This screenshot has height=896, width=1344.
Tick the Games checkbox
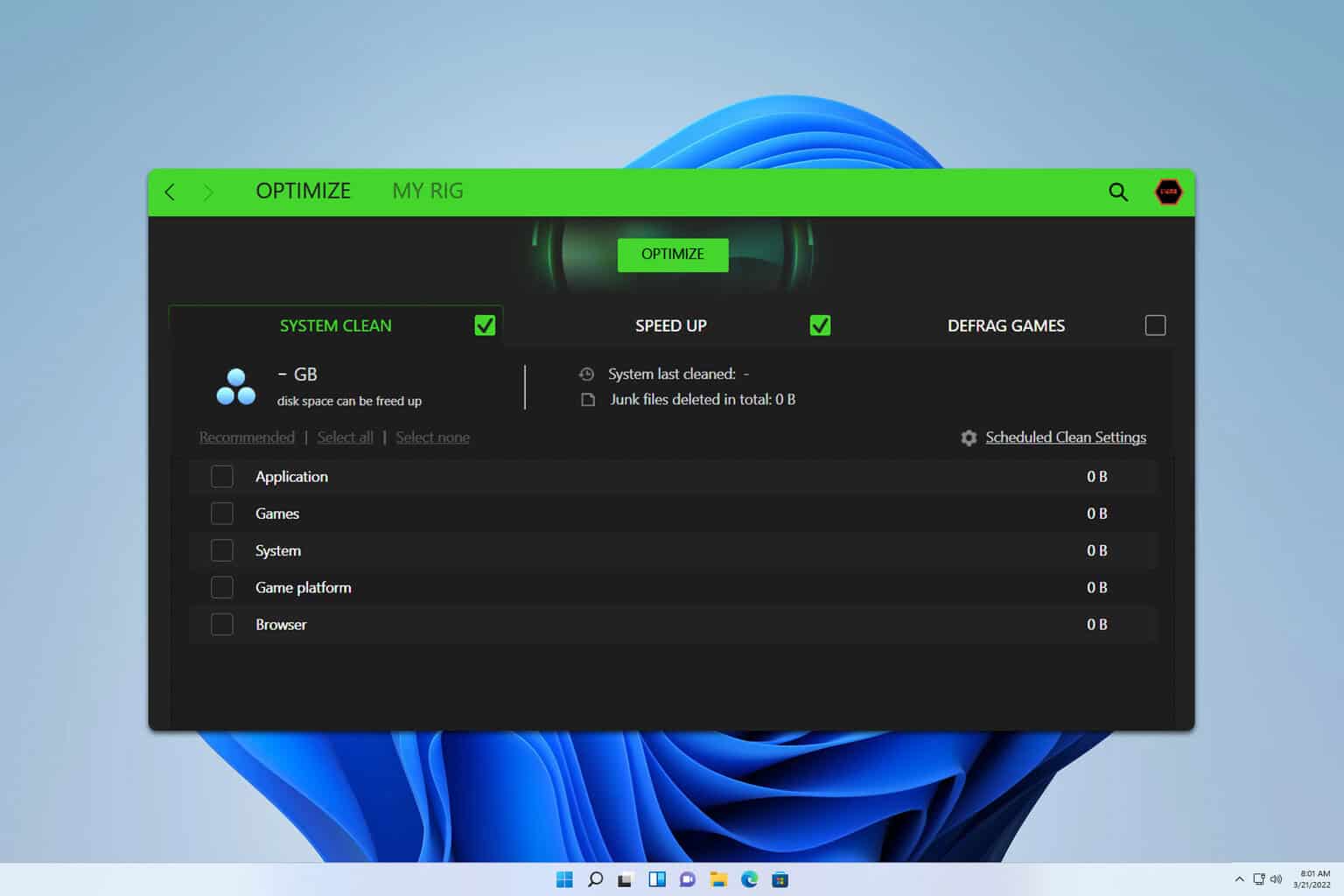click(x=222, y=514)
